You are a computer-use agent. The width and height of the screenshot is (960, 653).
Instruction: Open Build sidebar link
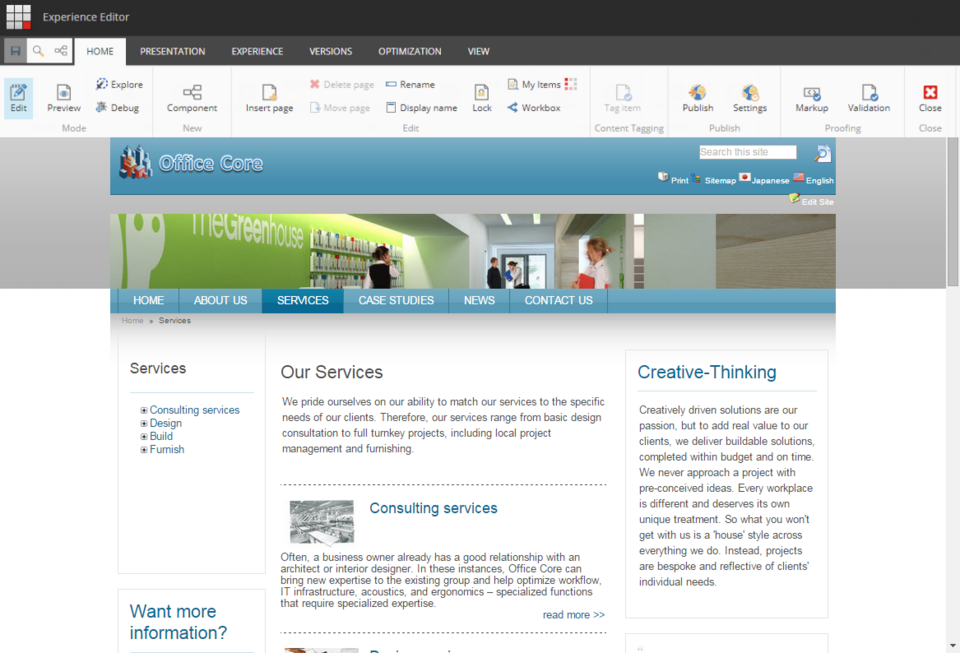pyautogui.click(x=161, y=436)
